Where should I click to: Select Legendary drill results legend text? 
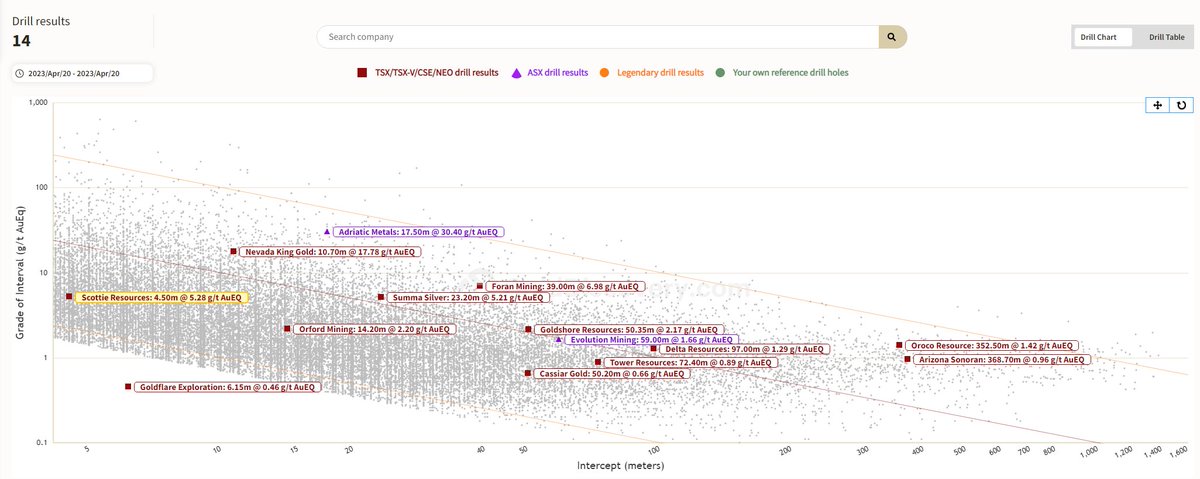(660, 73)
